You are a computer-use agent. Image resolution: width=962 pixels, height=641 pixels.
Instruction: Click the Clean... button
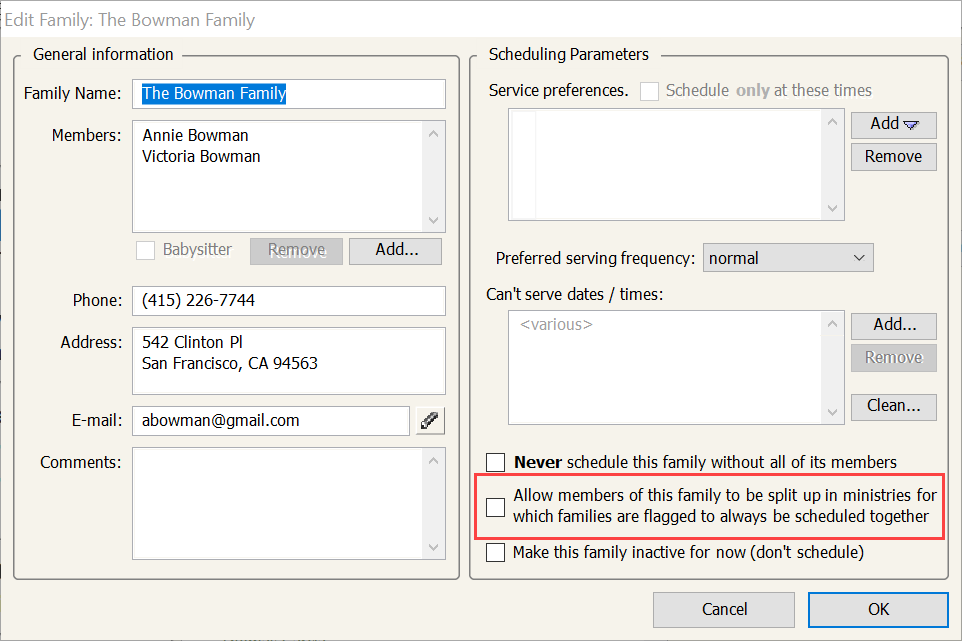point(893,406)
